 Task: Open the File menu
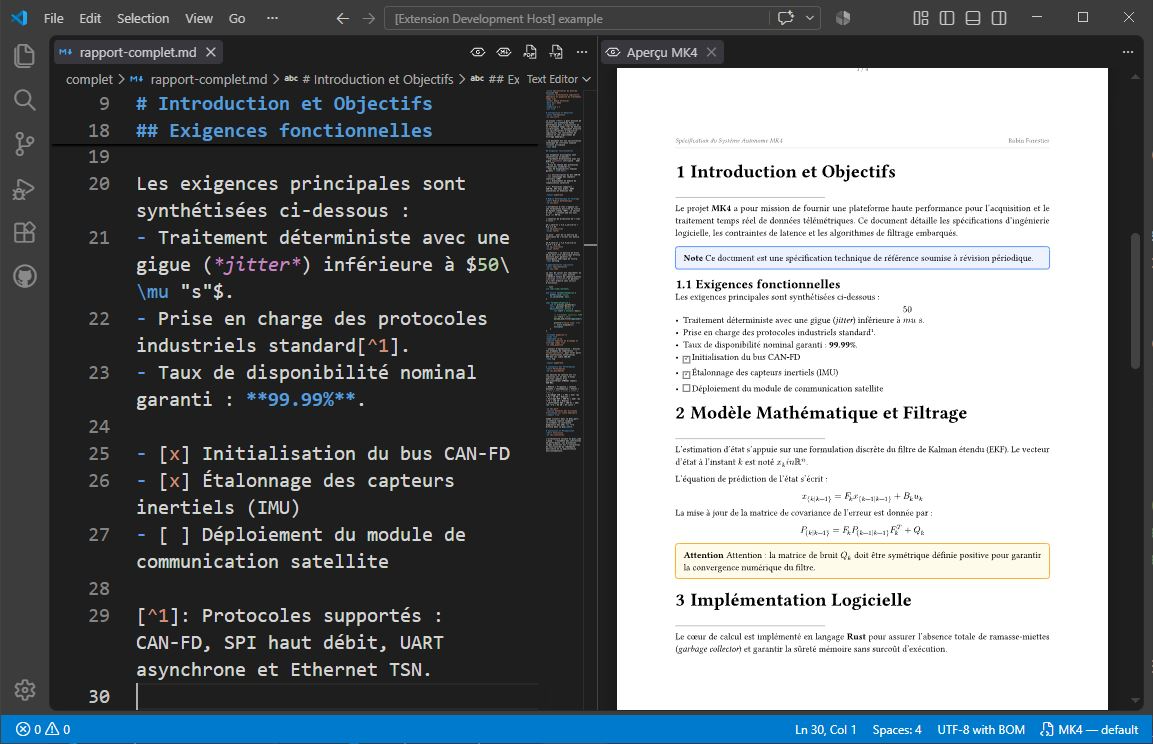(54, 18)
